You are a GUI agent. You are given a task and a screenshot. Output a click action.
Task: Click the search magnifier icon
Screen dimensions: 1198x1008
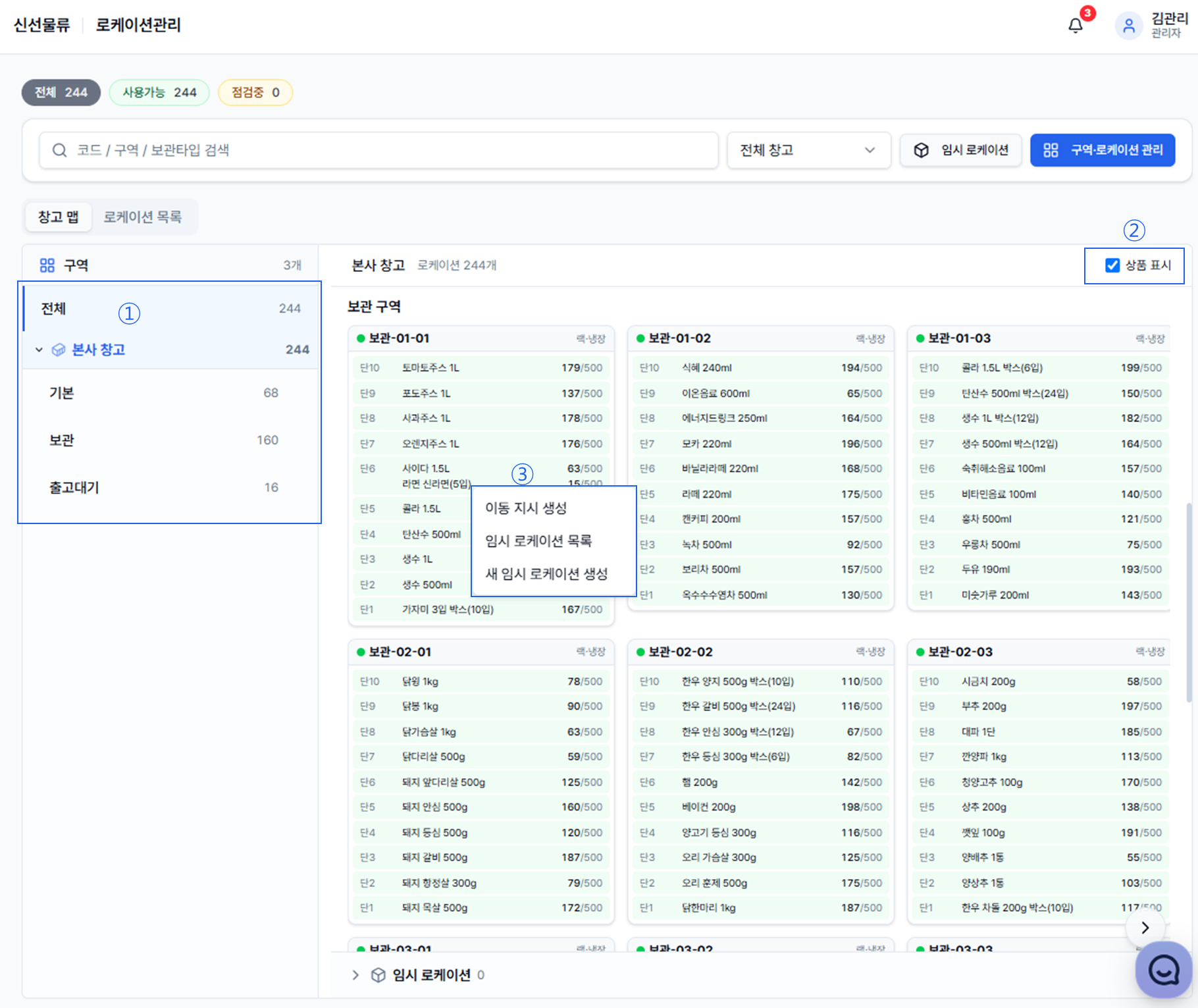[x=60, y=150]
